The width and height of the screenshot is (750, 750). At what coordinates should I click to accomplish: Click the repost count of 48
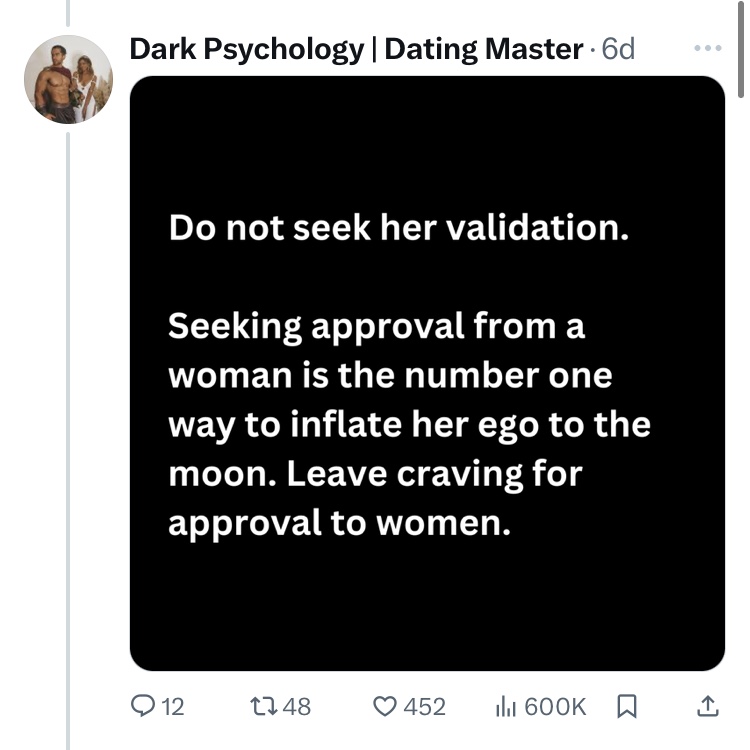tap(297, 707)
